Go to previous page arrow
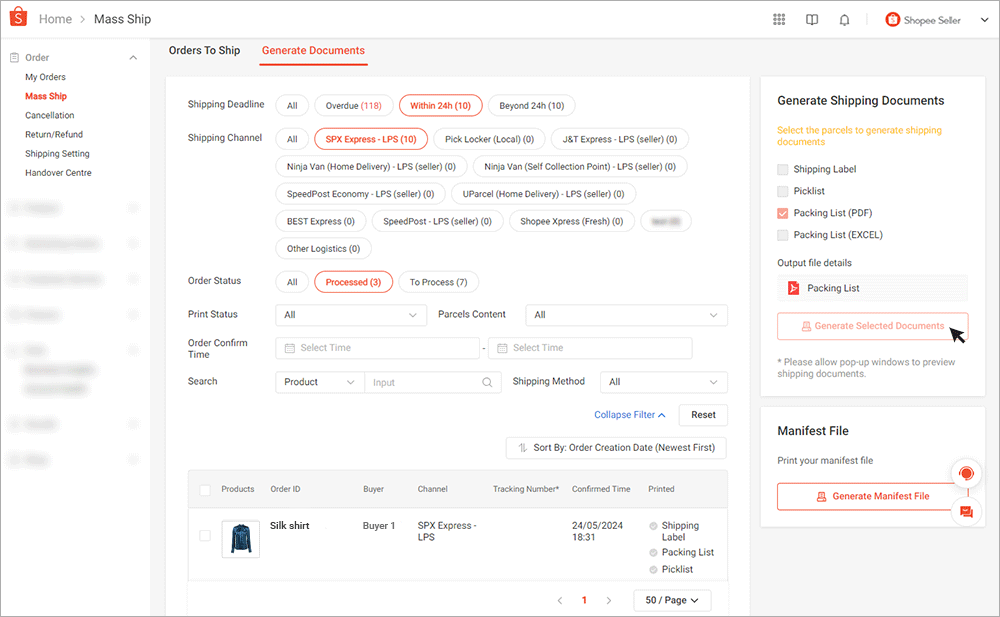1000x617 pixels. (560, 600)
